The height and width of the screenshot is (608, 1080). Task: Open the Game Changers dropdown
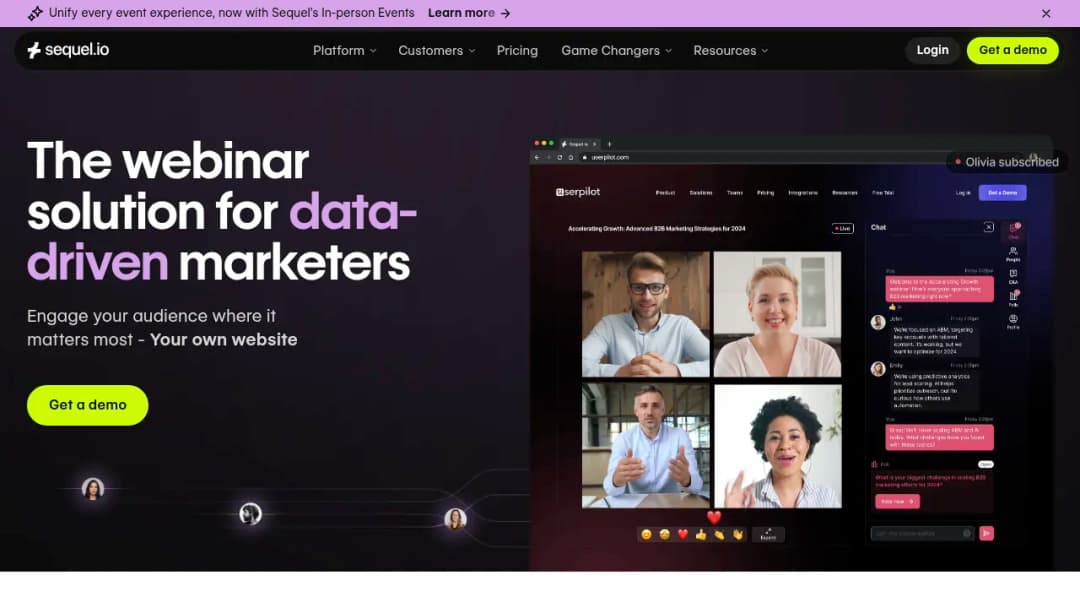[x=616, y=50]
